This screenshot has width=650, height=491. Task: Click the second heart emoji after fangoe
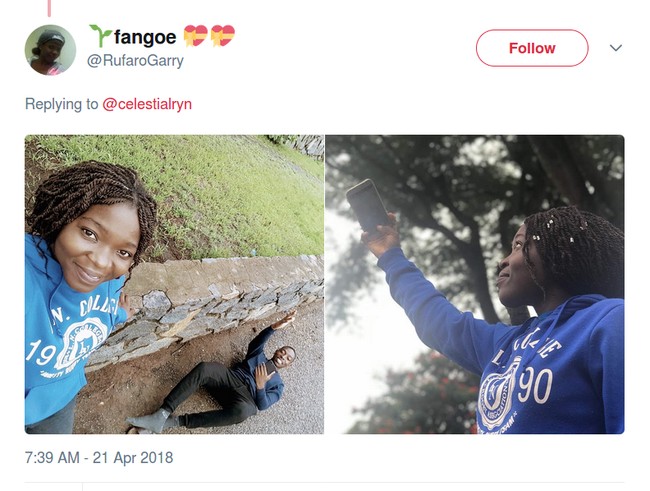222,37
